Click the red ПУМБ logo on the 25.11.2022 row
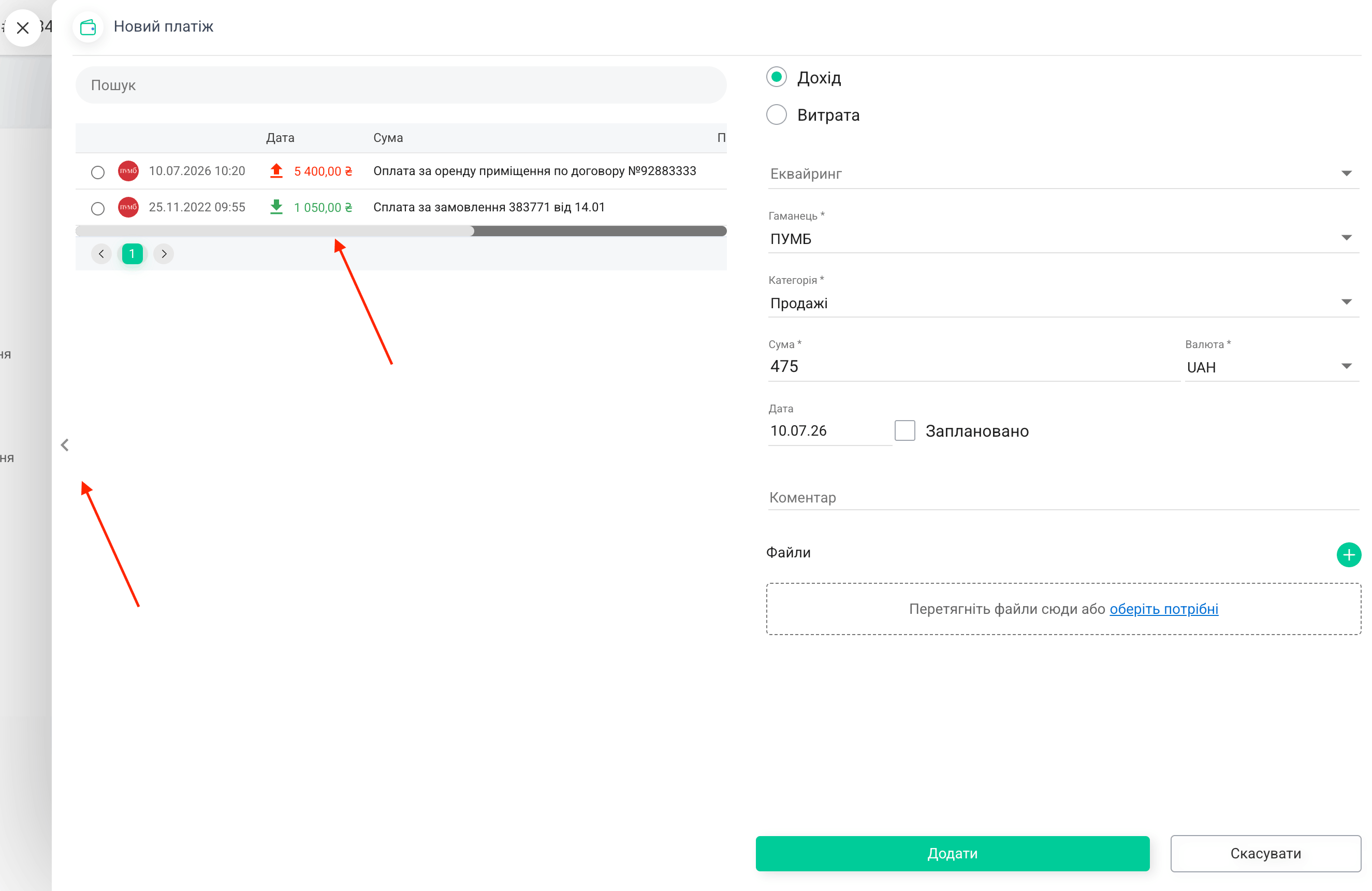Viewport: 1372px width, 891px height. click(x=128, y=207)
